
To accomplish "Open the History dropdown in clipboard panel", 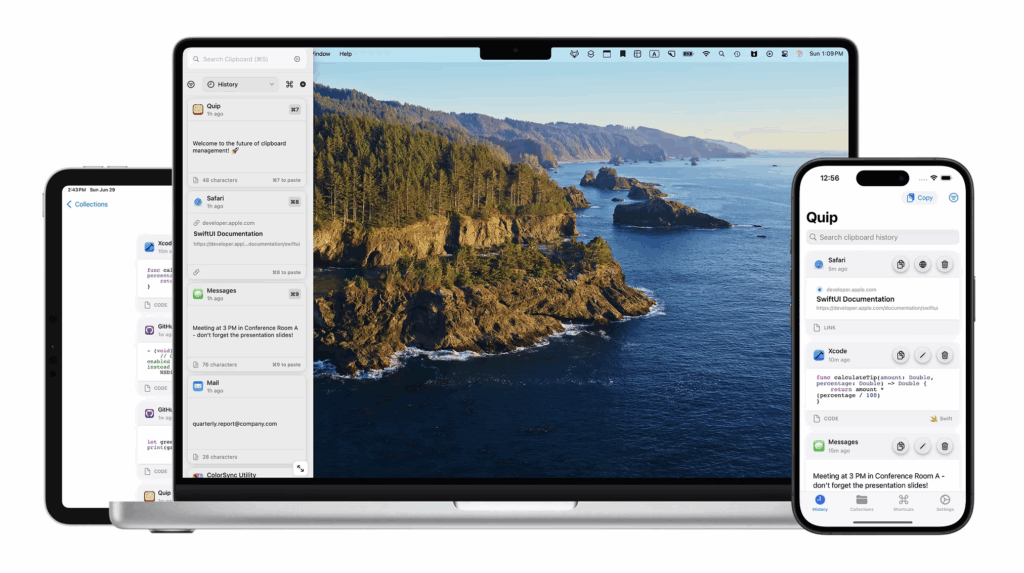I will [x=240, y=84].
